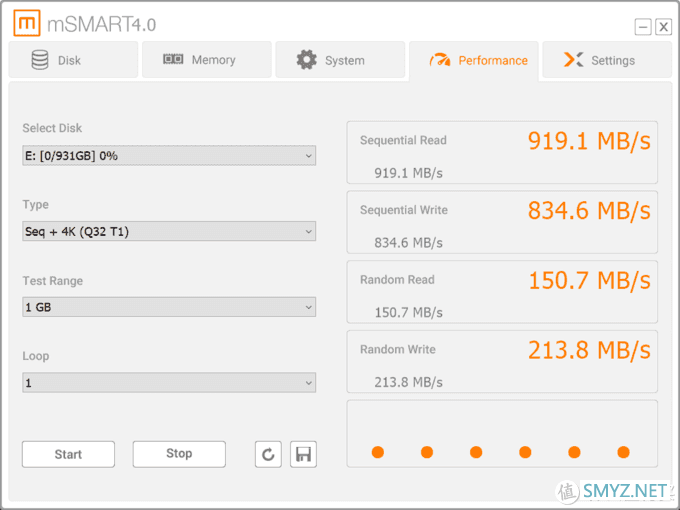Click the mSMART orange logo icon
The width and height of the screenshot is (680, 510).
coord(27,23)
